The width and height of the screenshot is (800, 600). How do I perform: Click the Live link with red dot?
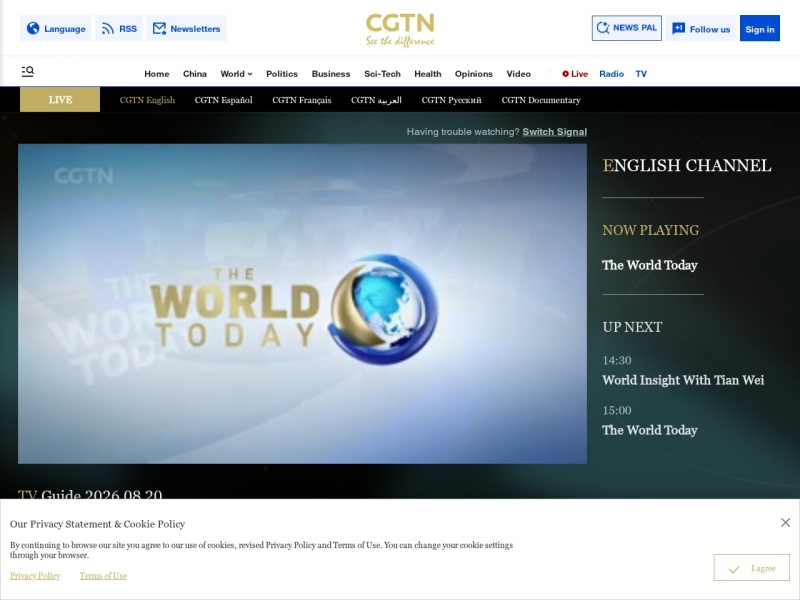pos(575,74)
